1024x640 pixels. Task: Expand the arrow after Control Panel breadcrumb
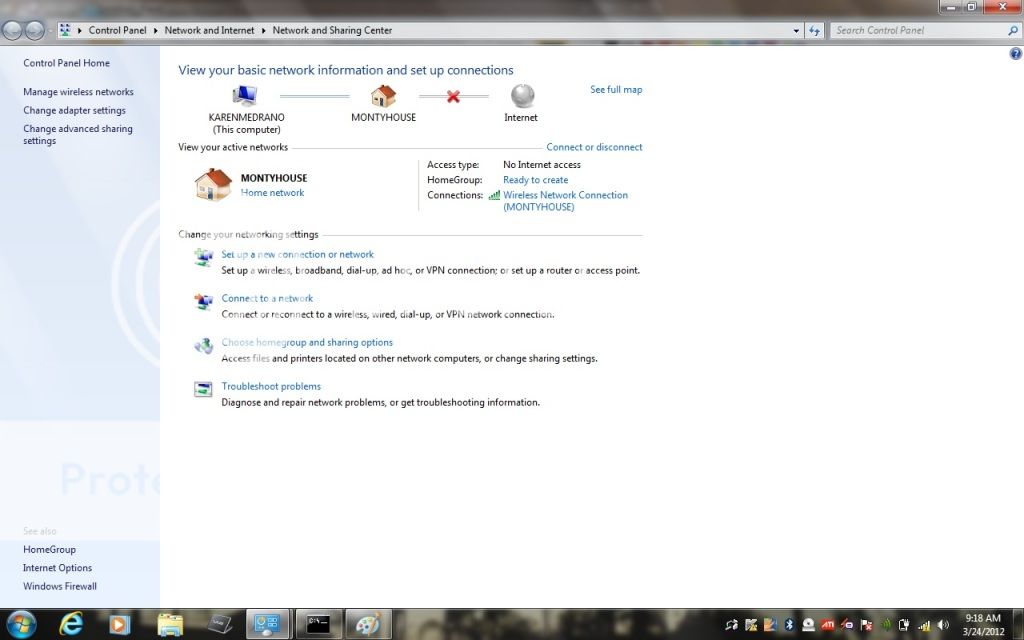click(156, 31)
